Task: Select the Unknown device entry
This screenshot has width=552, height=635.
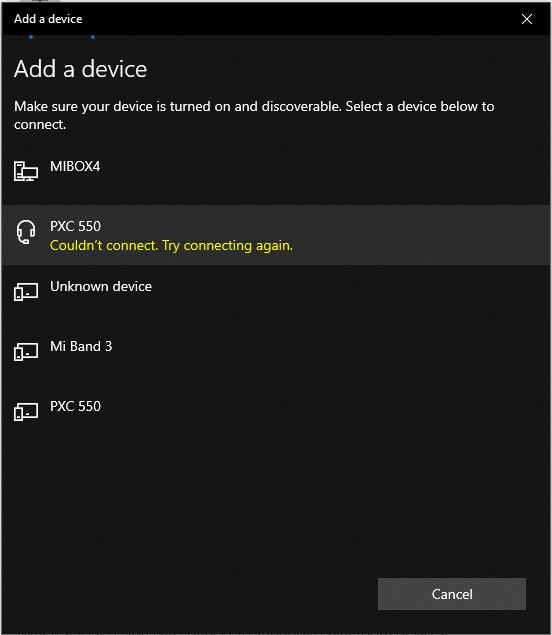Action: click(276, 295)
